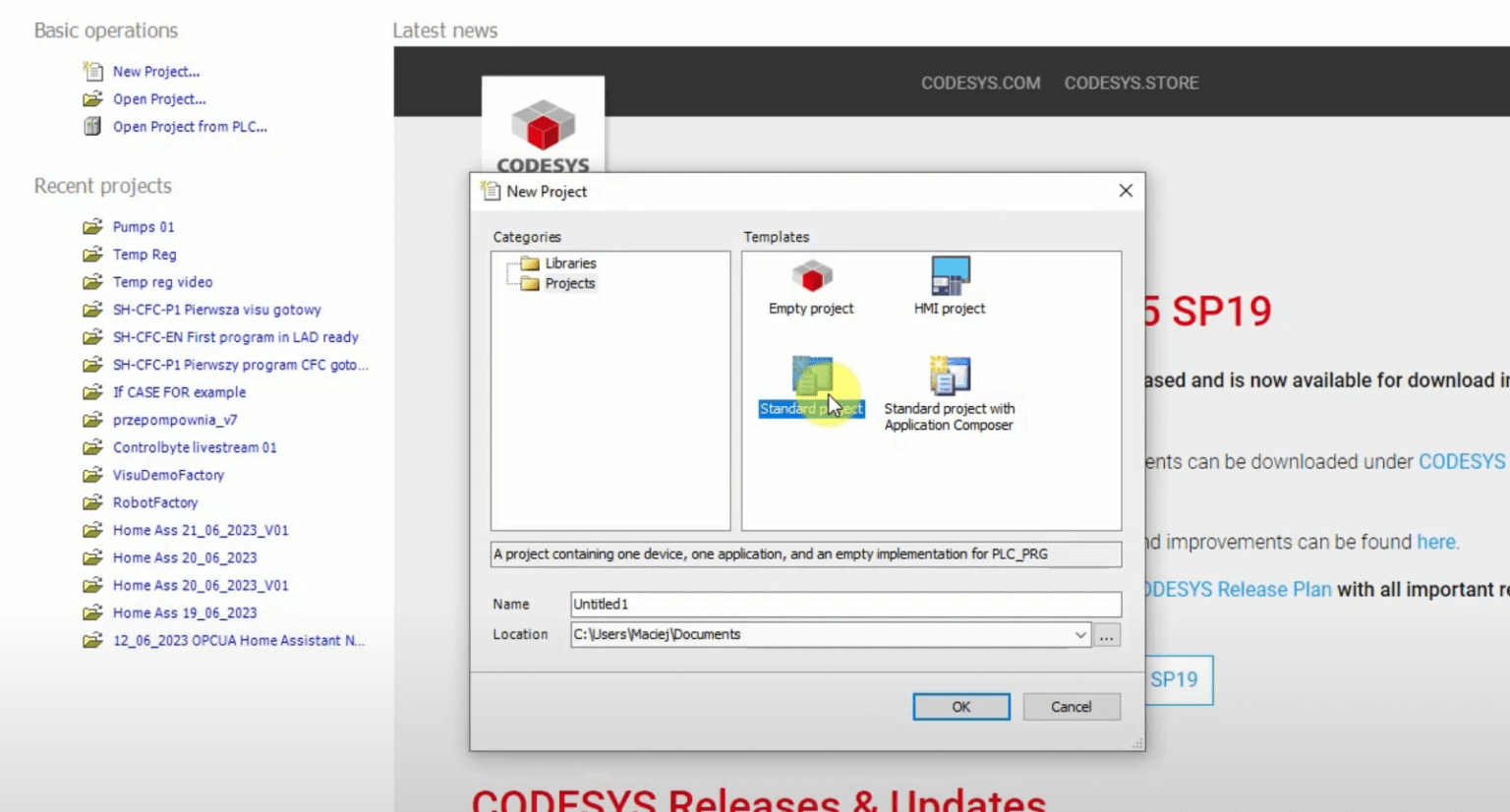Browse for location with the ellipsis button
The image size is (1510, 812).
coord(1107,635)
